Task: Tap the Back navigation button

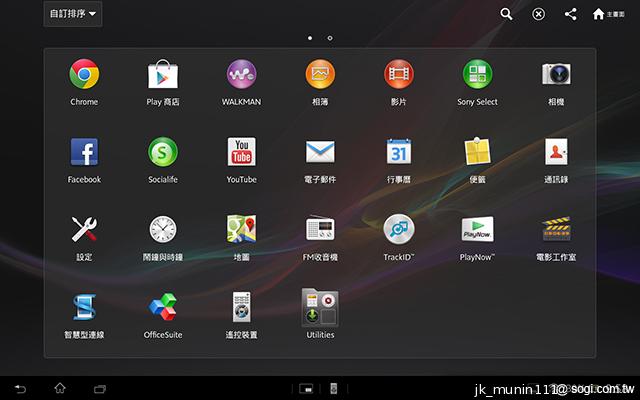Action: point(20,389)
